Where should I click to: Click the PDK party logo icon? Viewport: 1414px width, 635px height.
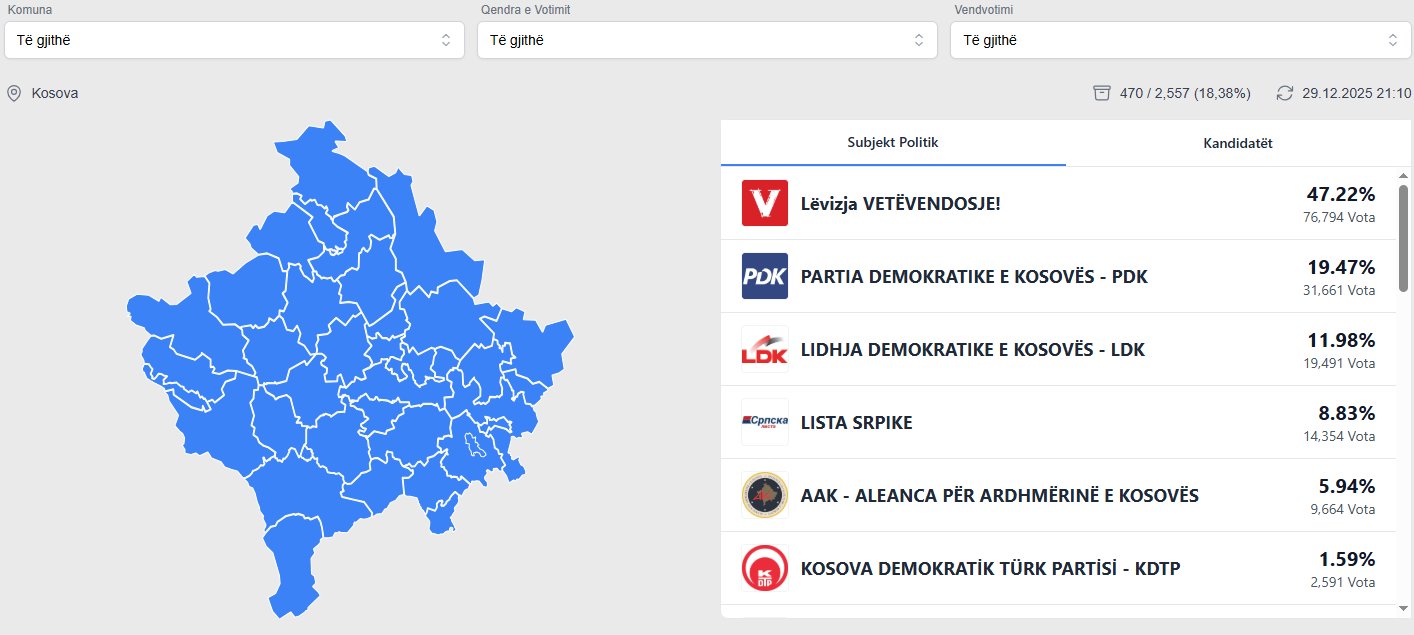765,276
